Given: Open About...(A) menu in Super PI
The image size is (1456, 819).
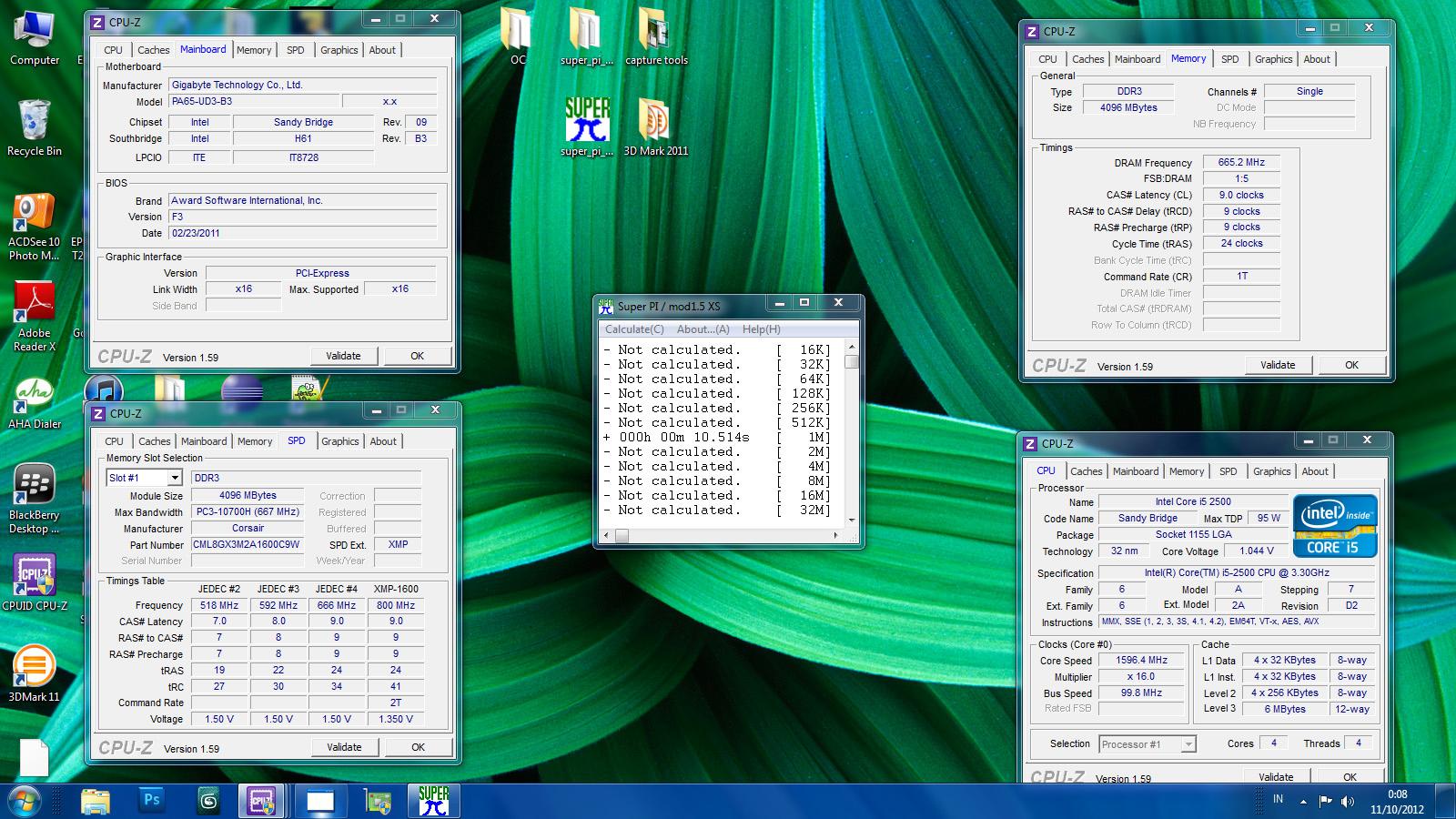Looking at the screenshot, I should pyautogui.click(x=703, y=329).
